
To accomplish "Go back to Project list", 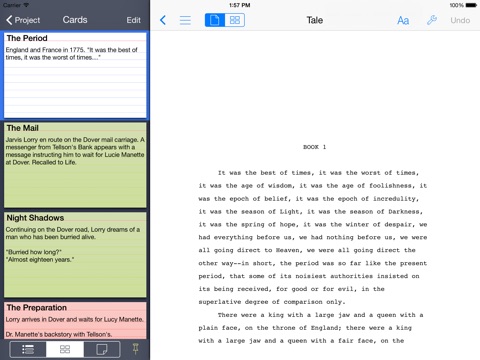I will click(x=23, y=20).
